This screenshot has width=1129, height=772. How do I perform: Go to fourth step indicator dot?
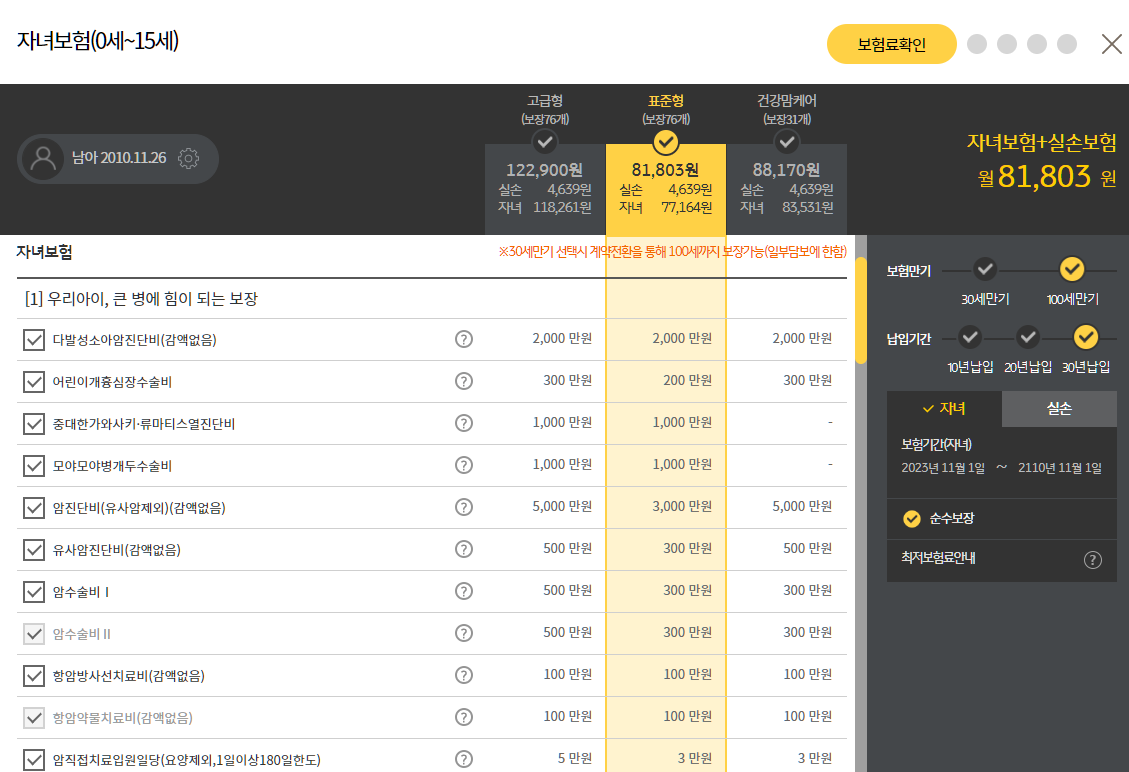click(x=1067, y=44)
